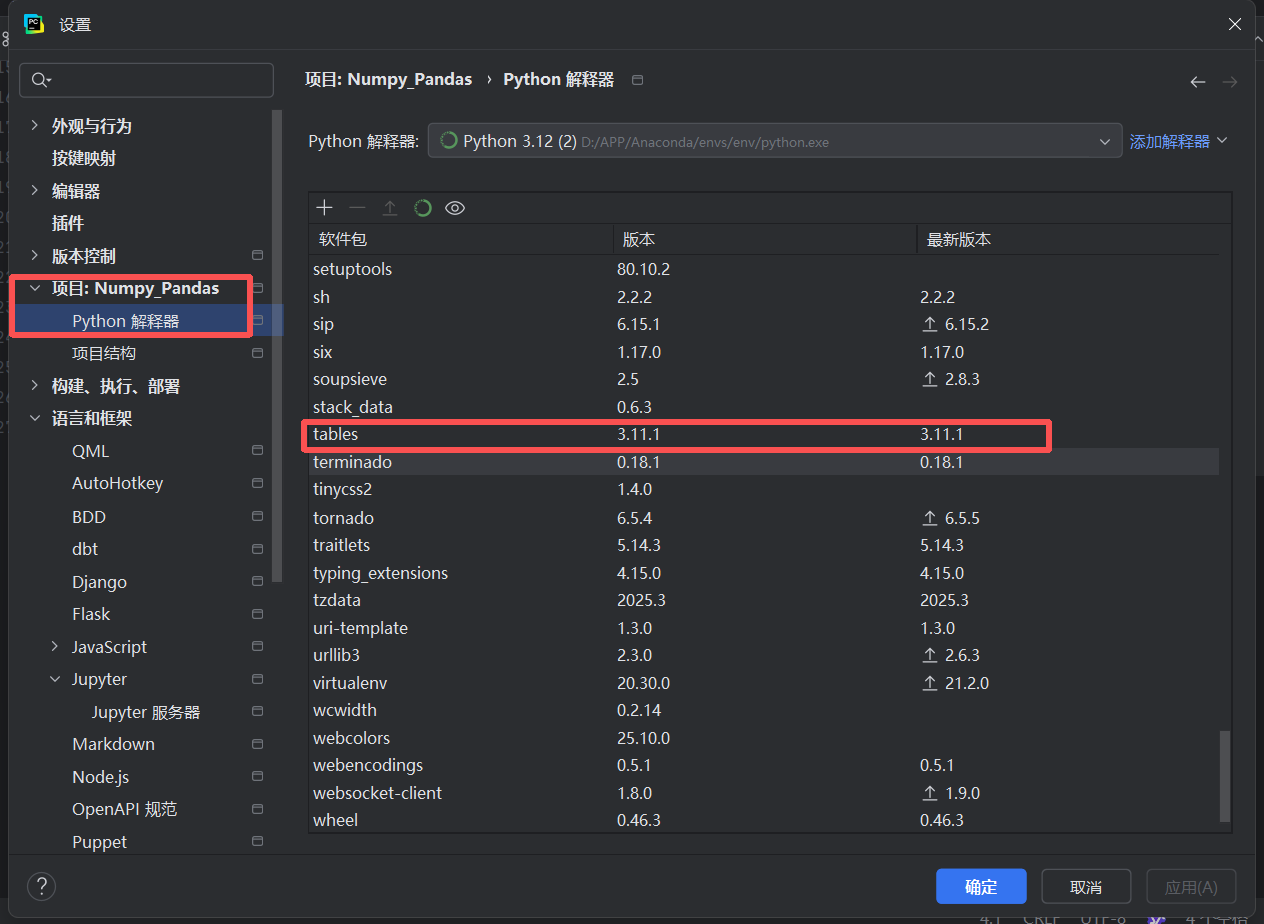
Task: Click the project icon next to BDD
Action: tap(257, 517)
